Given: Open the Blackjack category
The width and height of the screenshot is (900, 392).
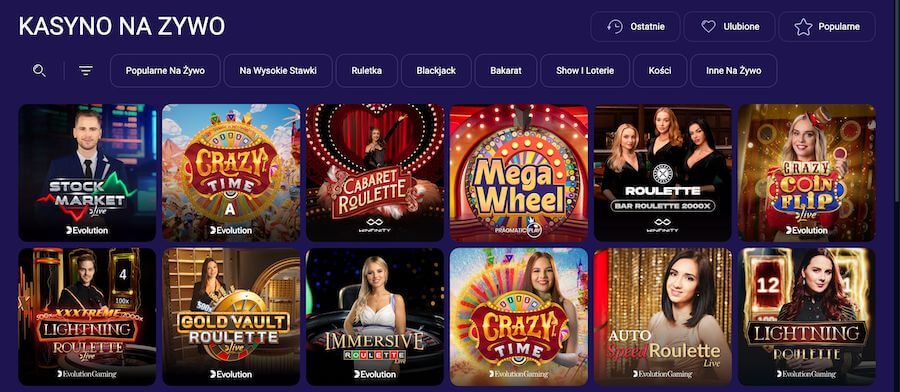Looking at the screenshot, I should click(436, 71).
